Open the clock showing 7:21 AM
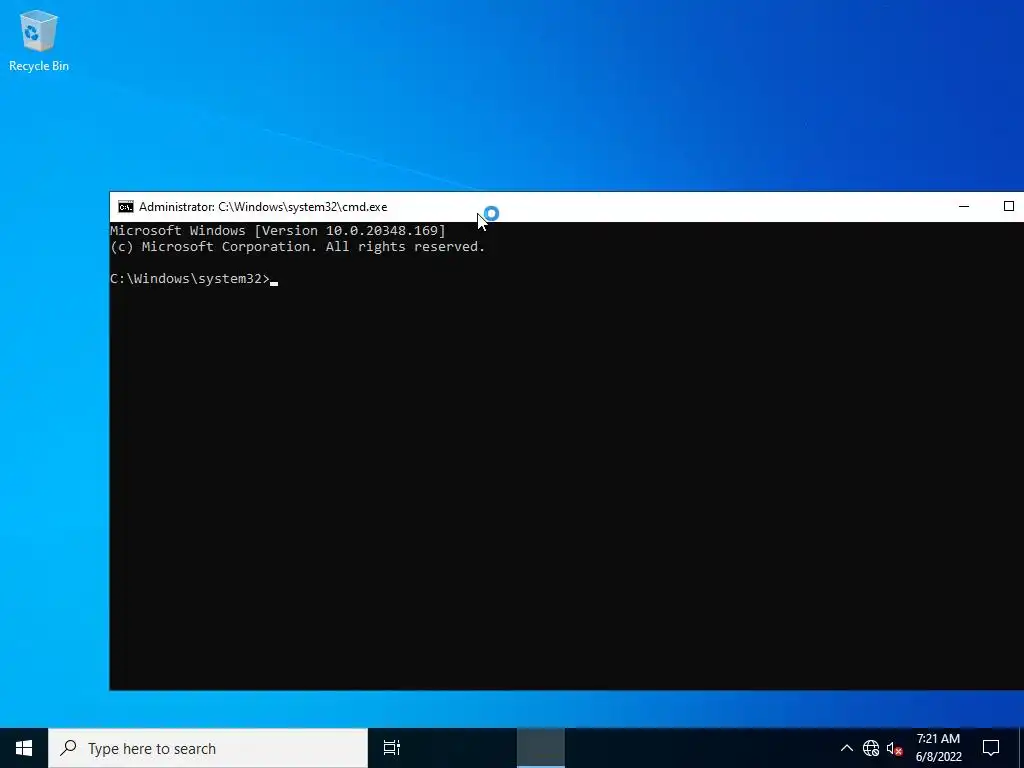This screenshot has width=1024, height=768. click(938, 748)
